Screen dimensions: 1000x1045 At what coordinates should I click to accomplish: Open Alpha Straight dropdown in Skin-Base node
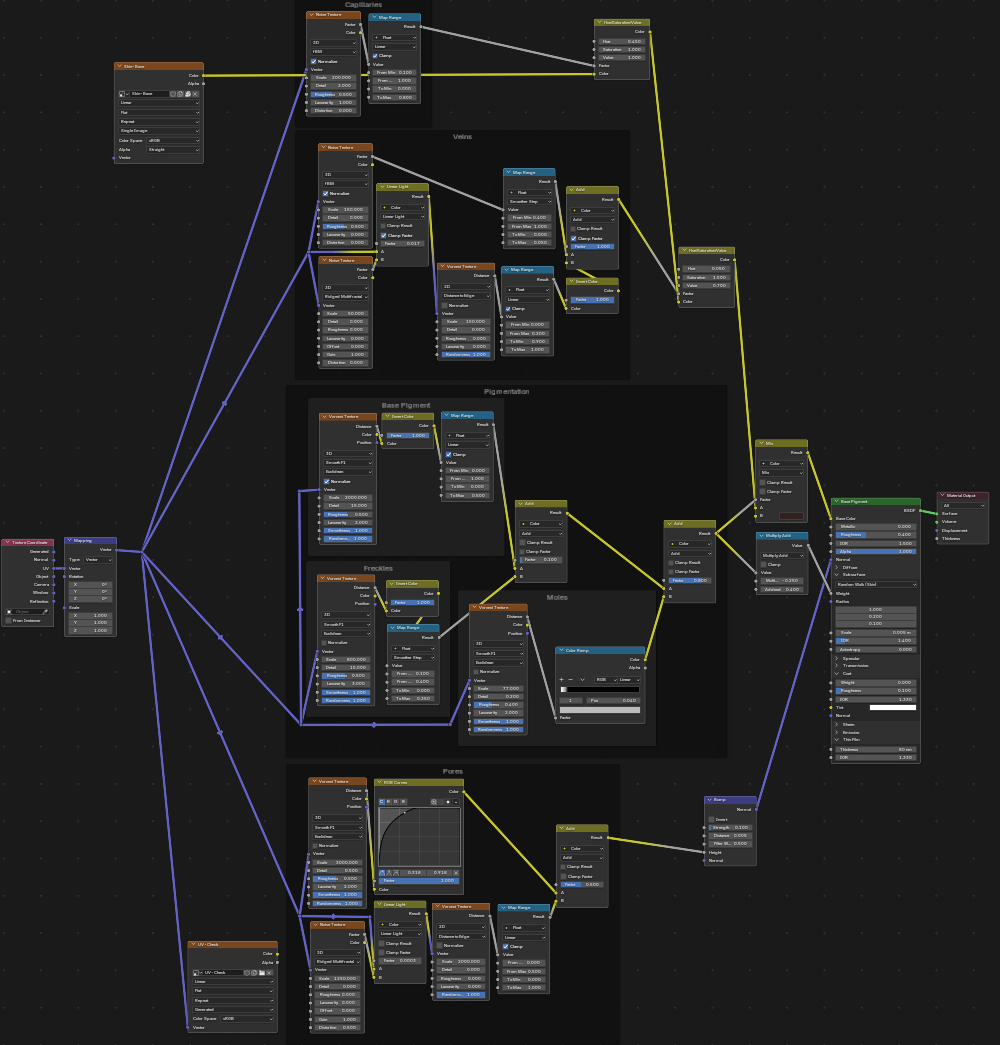[173, 150]
